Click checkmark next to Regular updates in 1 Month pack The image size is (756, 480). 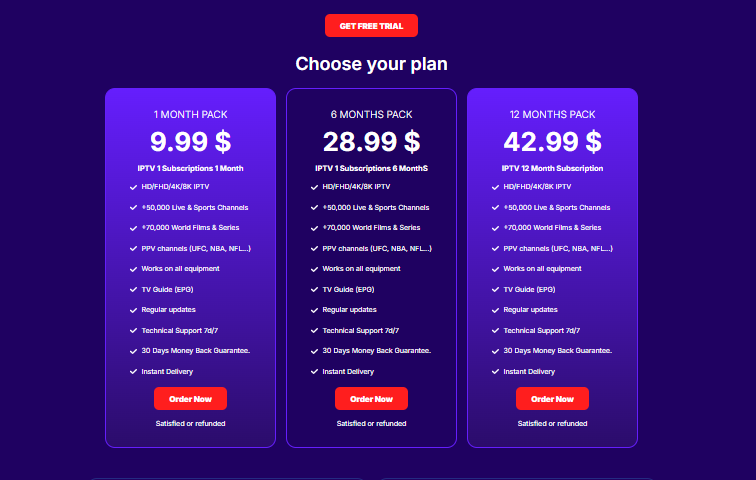[x=134, y=310]
